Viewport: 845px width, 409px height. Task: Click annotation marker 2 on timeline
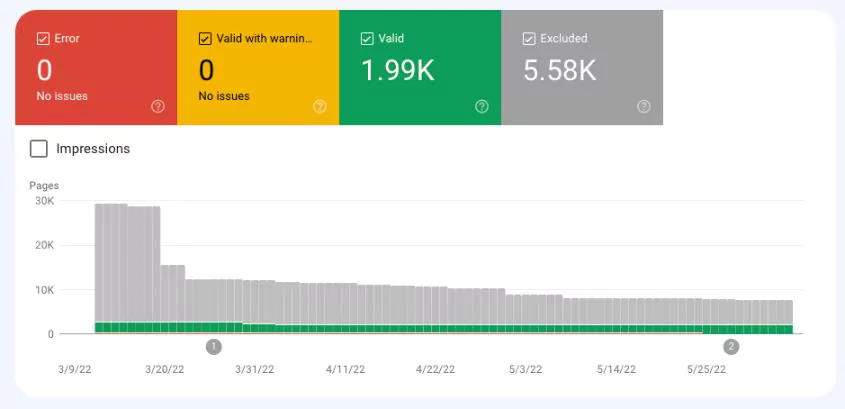[x=731, y=347]
